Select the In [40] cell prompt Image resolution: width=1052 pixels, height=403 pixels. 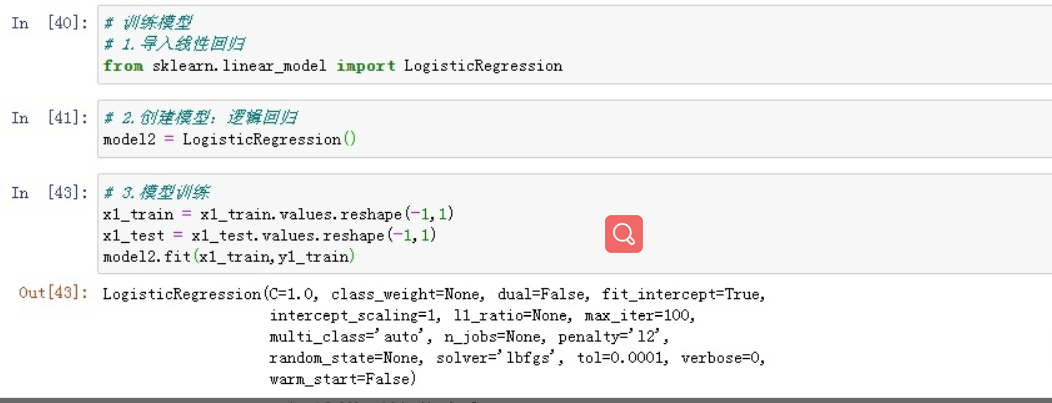50,23
